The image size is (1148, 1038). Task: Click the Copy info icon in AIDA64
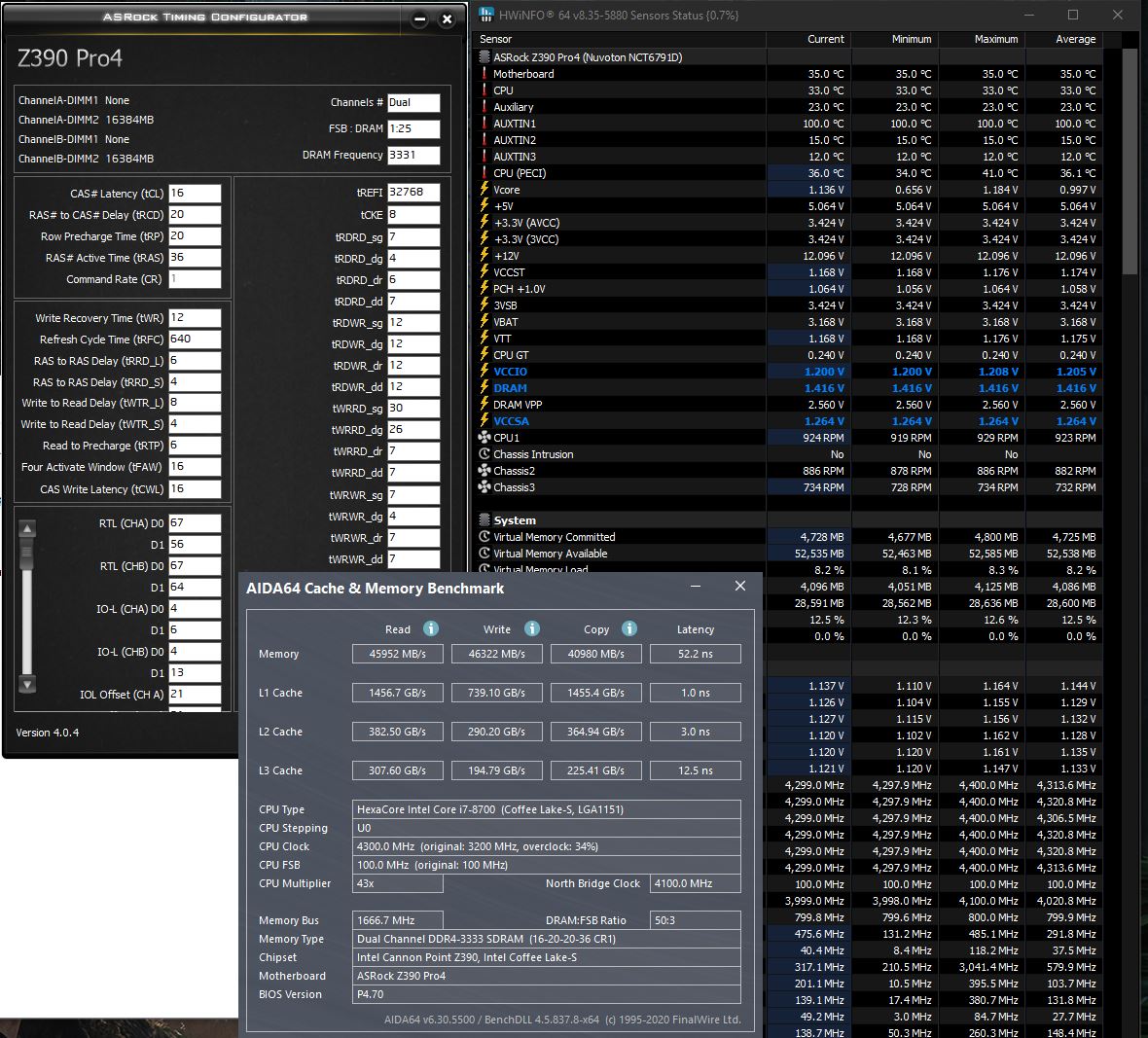629,628
